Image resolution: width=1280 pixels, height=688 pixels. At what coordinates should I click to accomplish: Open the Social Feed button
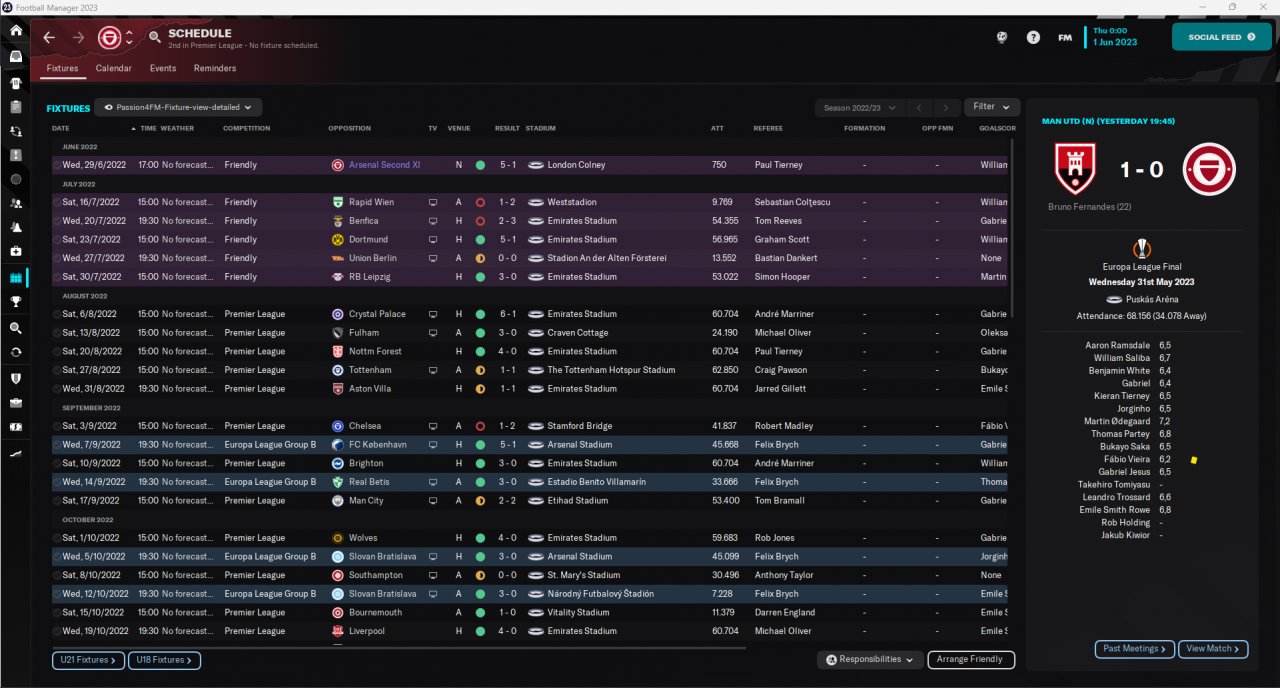1222,37
